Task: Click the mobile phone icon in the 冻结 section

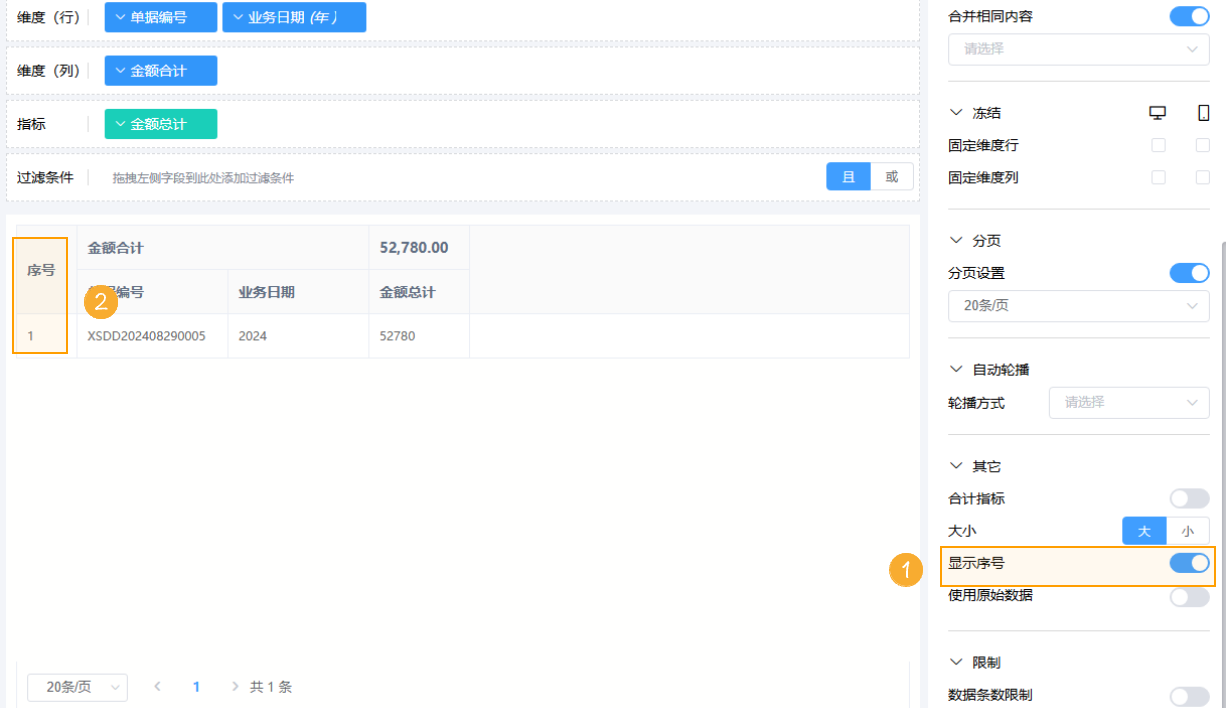Action: click(1203, 113)
